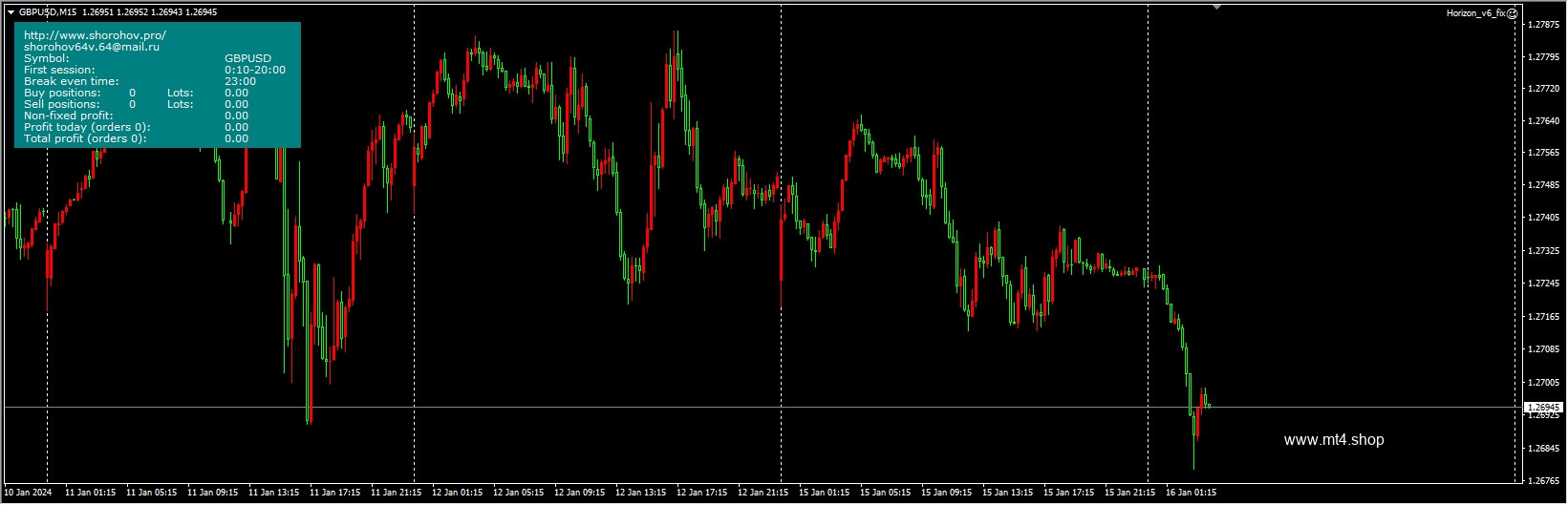
Task: Click the Total profit (orders 0) label
Action: click(x=85, y=138)
